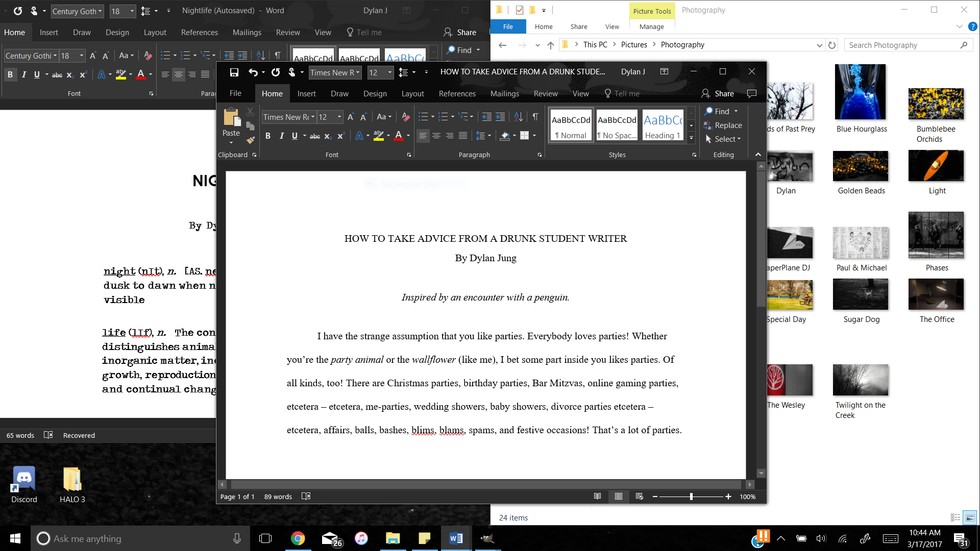Click the Shading paint bucket icon
Screen dimensions: 980x551
pyautogui.click(x=506, y=136)
